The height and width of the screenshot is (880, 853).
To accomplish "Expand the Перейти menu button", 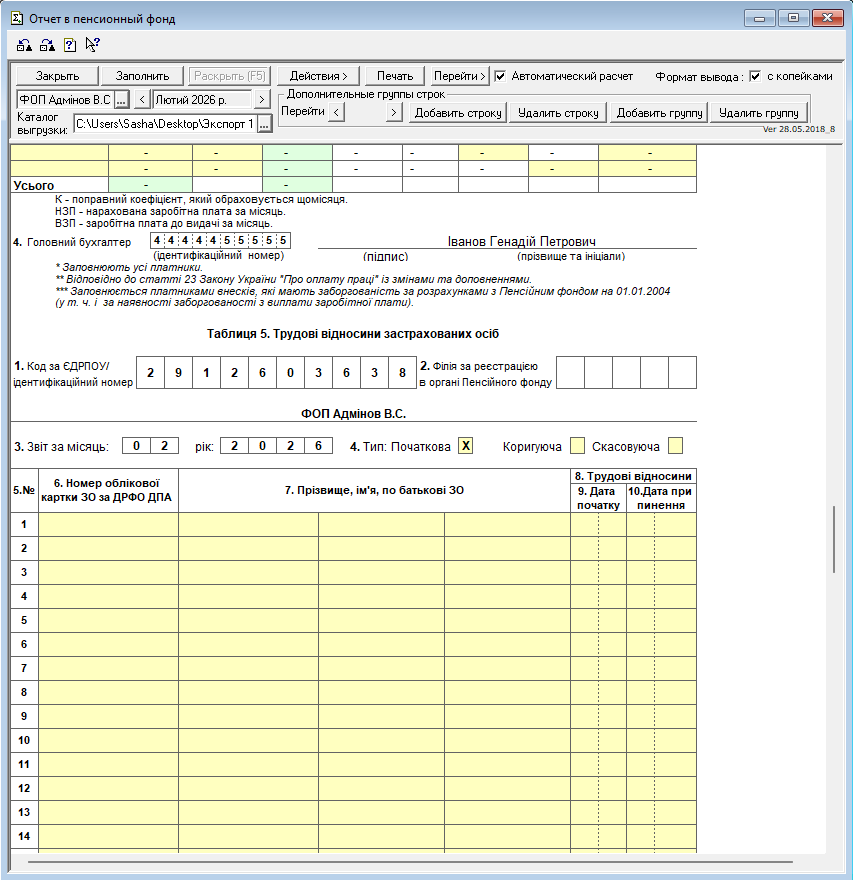I will [x=460, y=76].
